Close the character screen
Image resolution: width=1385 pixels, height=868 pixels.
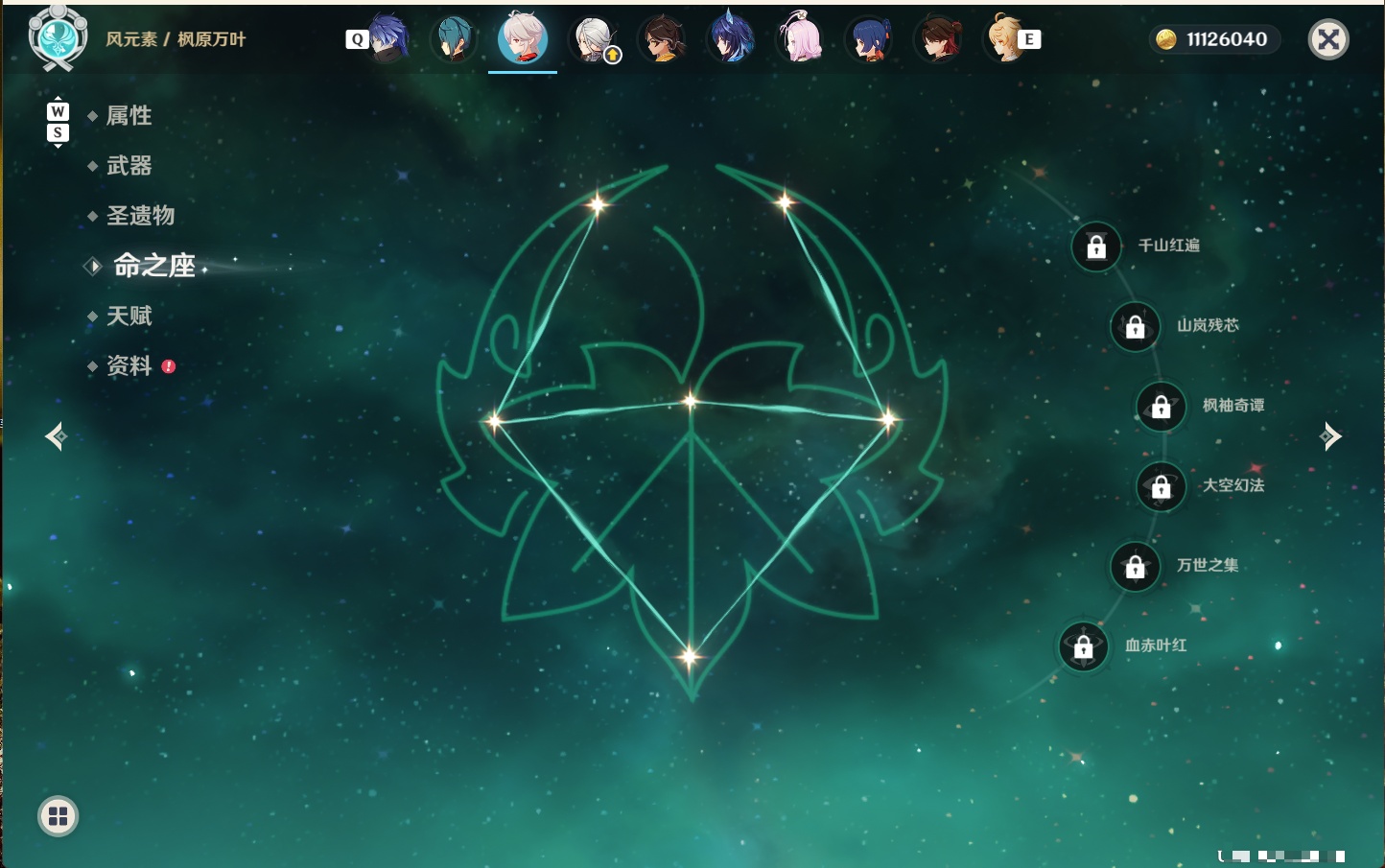pyautogui.click(x=1328, y=39)
